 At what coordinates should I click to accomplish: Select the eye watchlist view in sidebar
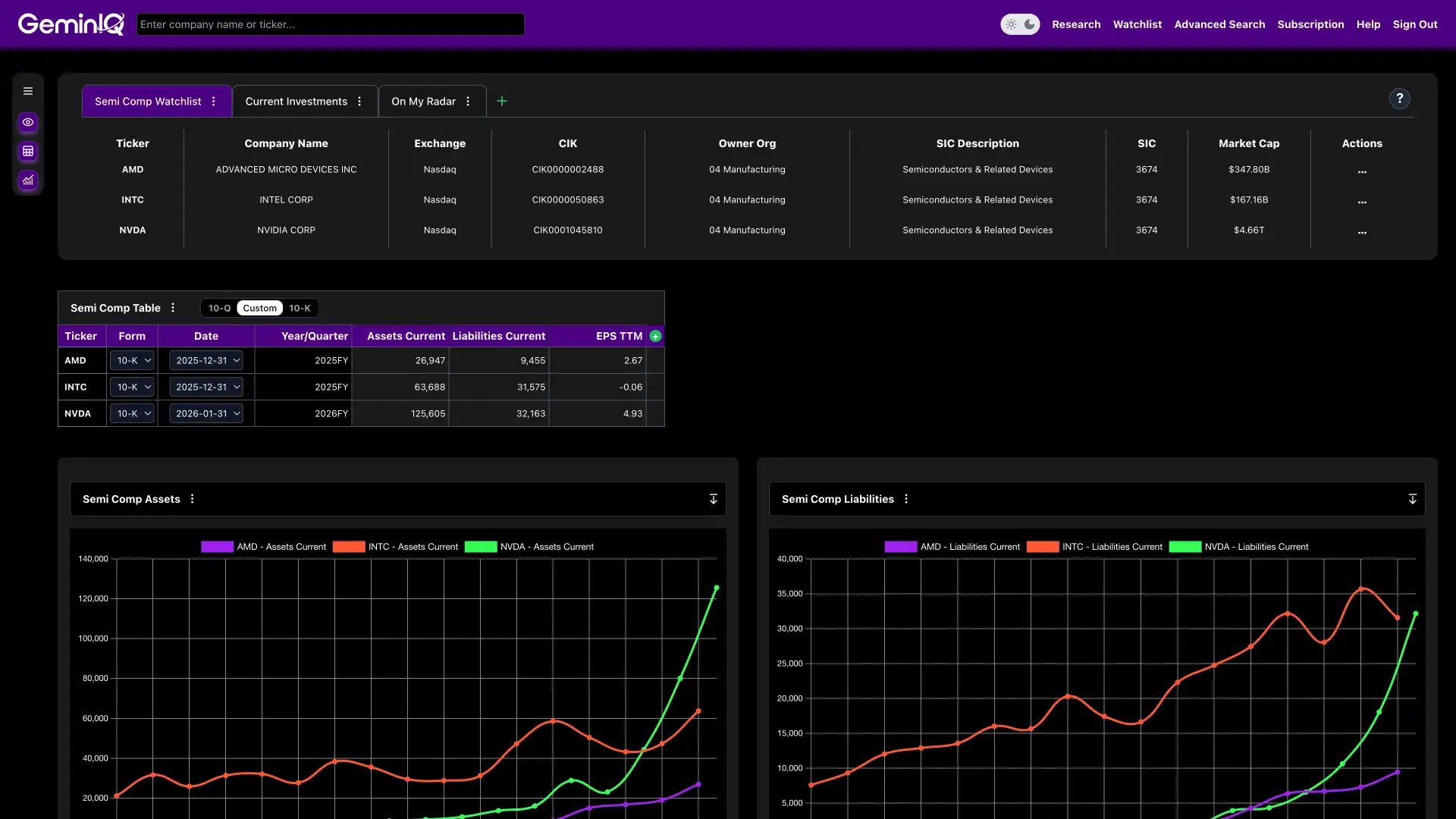click(28, 122)
